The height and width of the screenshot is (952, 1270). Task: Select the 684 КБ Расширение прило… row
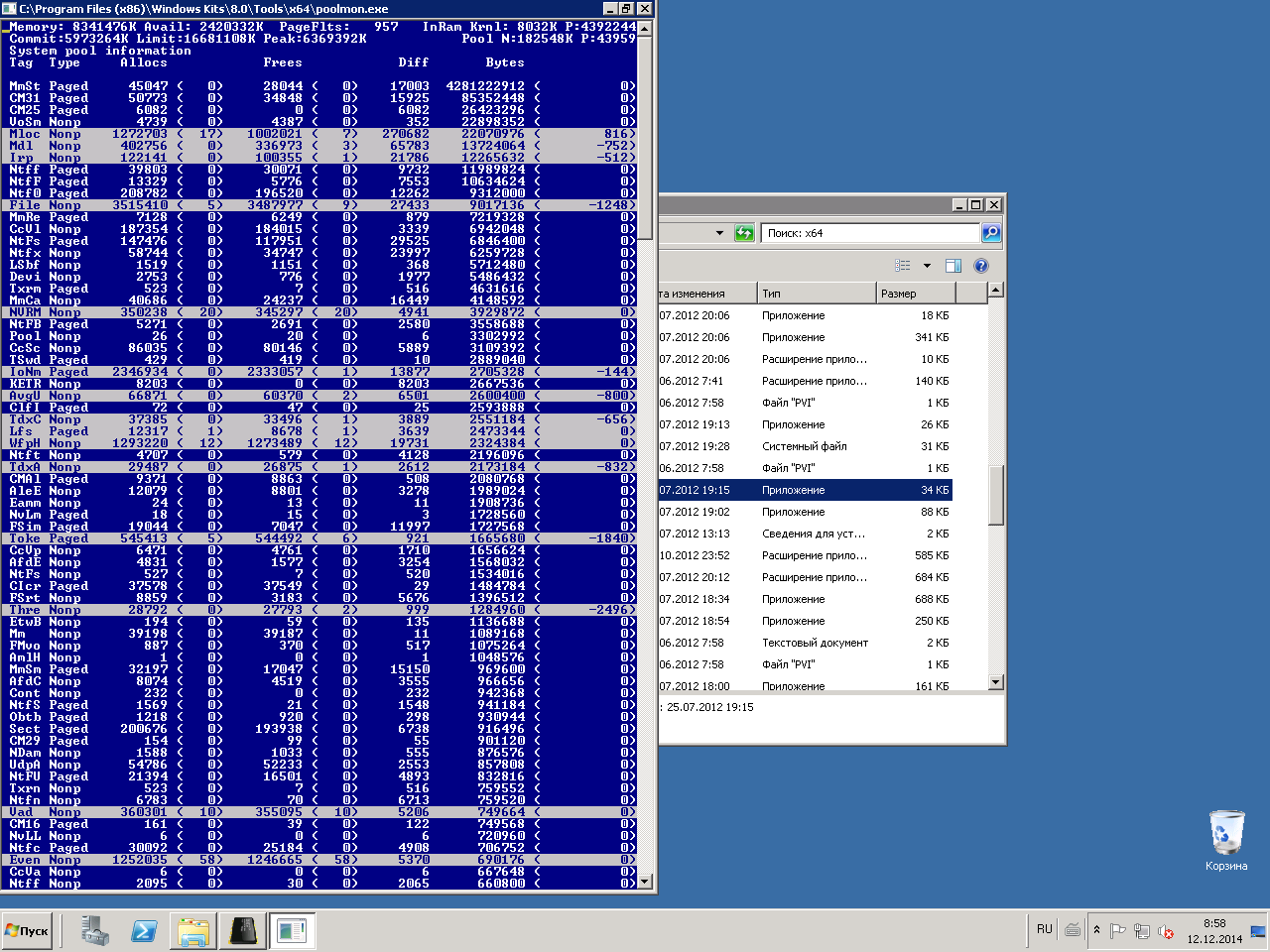tap(806, 577)
